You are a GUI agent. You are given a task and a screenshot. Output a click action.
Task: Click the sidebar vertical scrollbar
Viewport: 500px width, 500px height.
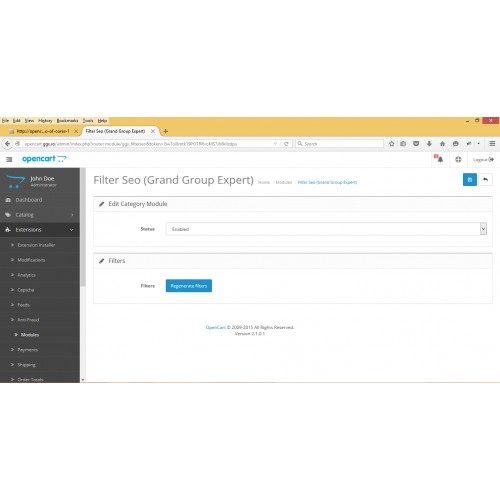point(83,228)
